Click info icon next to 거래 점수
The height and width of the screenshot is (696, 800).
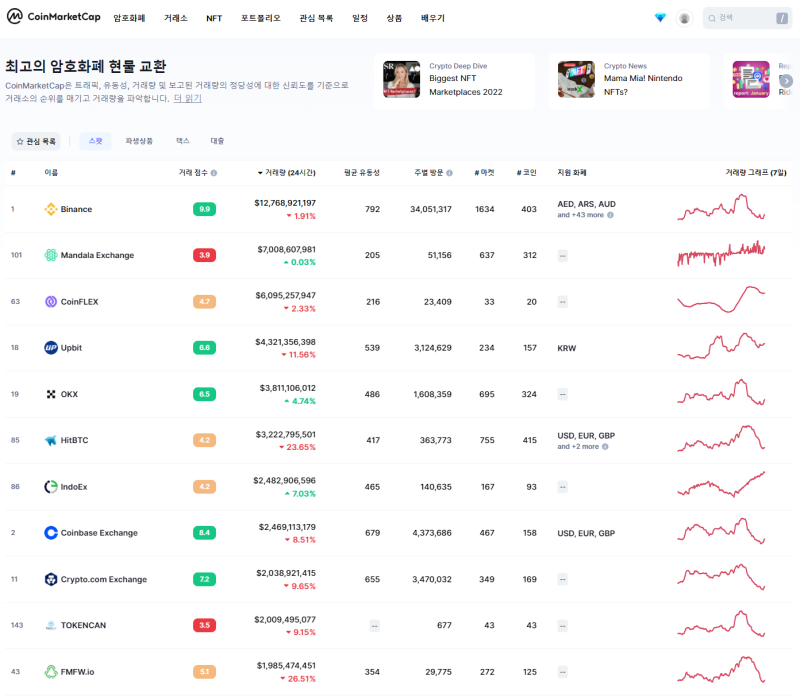(214, 173)
